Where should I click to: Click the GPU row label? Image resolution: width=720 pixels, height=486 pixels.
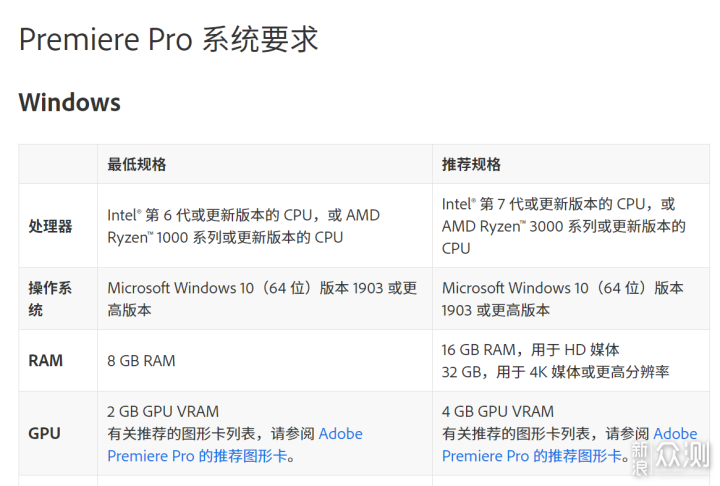click(44, 433)
